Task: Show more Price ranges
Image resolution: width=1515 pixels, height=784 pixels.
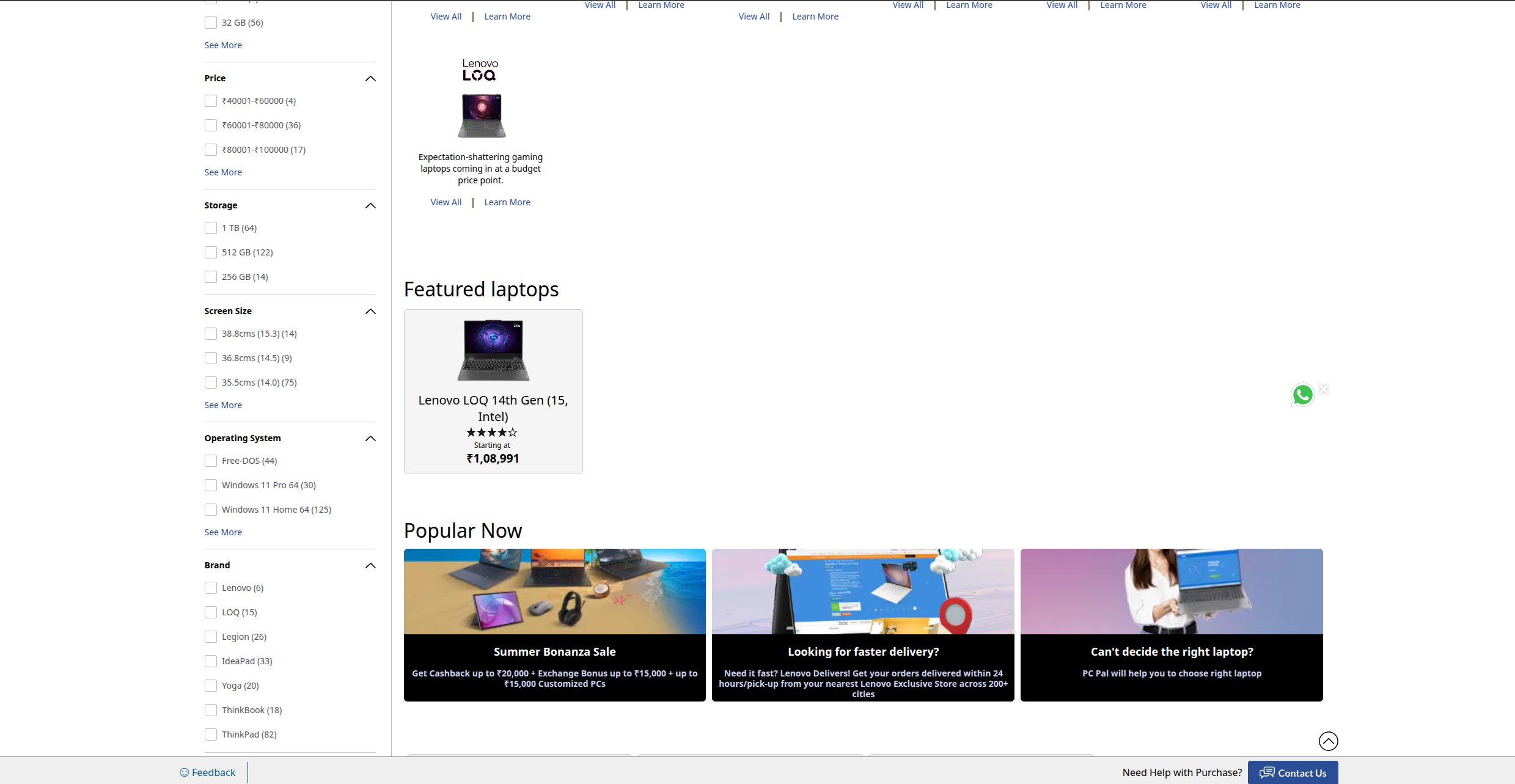Action: [223, 172]
